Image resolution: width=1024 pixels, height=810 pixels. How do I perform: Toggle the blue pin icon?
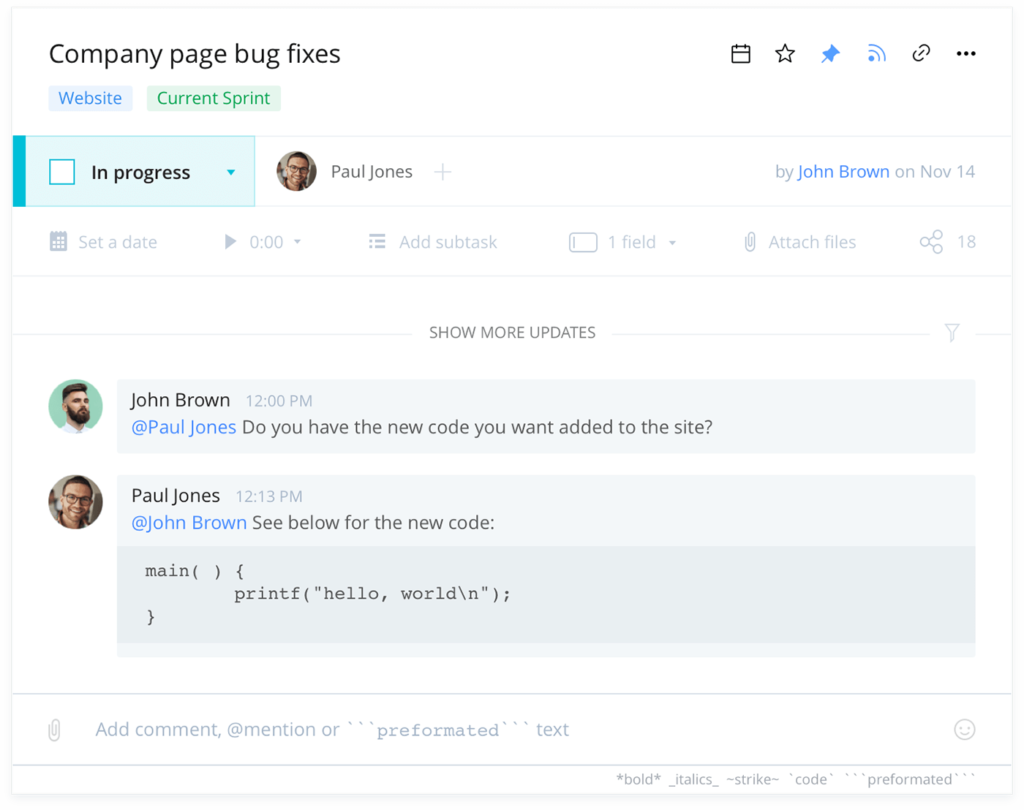[x=830, y=54]
